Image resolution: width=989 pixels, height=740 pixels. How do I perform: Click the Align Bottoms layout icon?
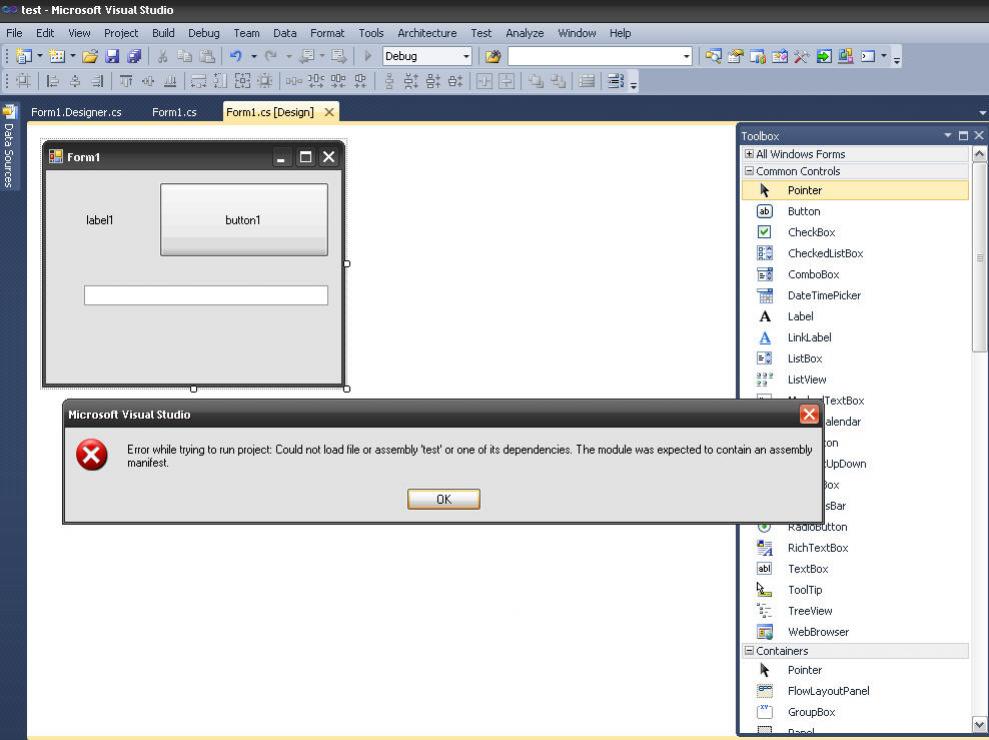click(170, 81)
